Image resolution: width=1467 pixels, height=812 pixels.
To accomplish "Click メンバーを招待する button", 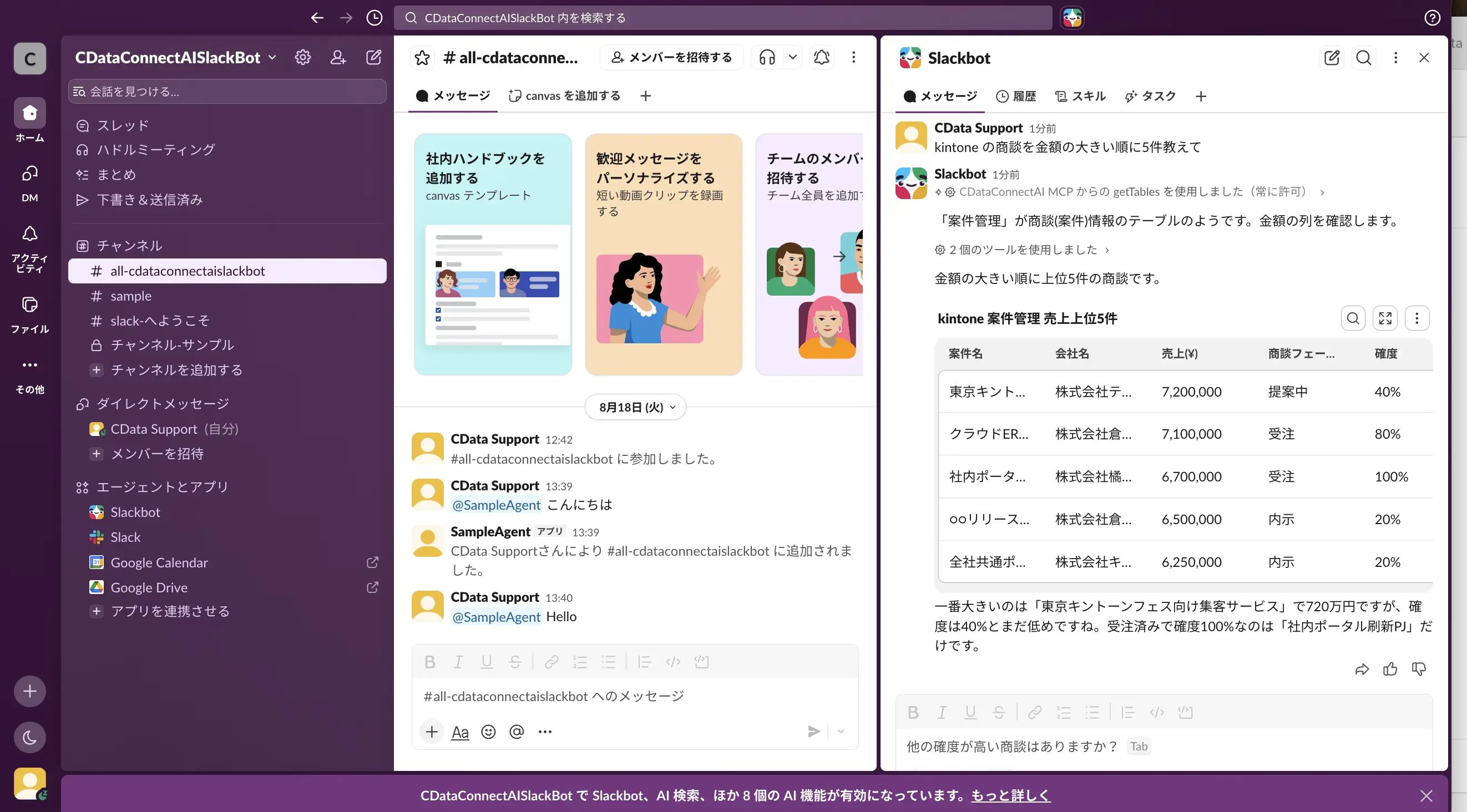I will [671, 58].
